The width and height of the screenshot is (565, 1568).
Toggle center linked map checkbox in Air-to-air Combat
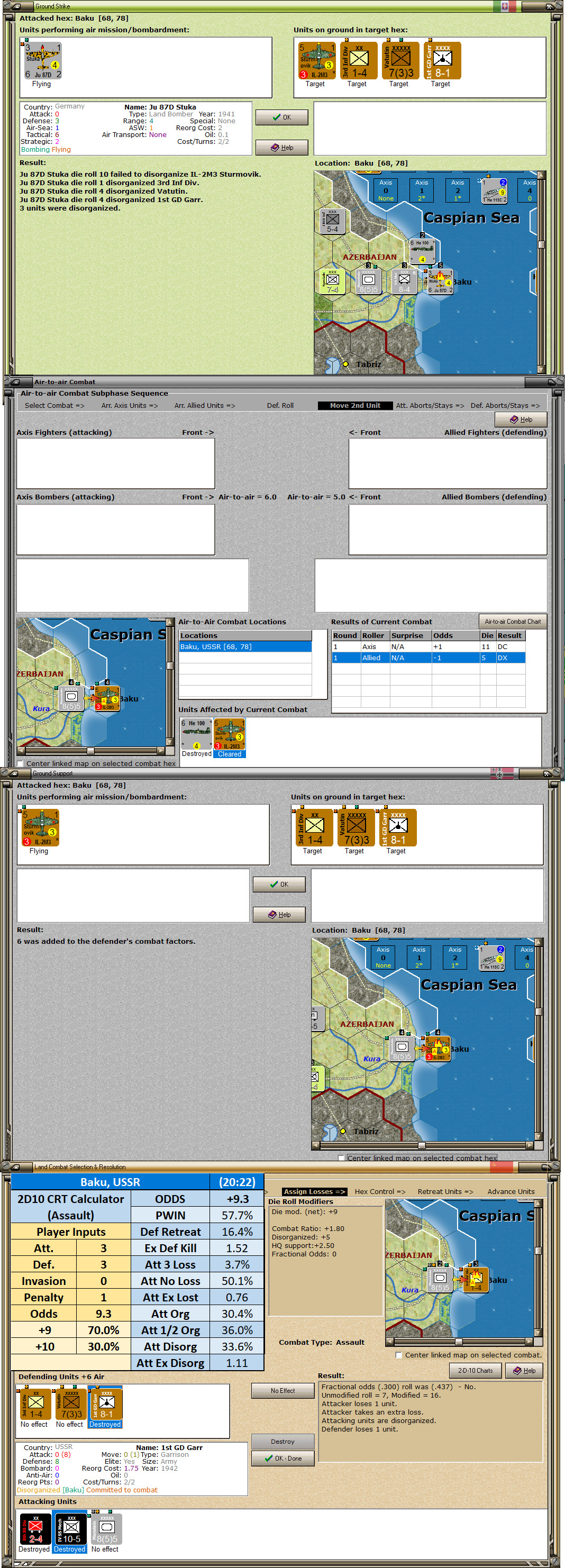click(x=21, y=763)
